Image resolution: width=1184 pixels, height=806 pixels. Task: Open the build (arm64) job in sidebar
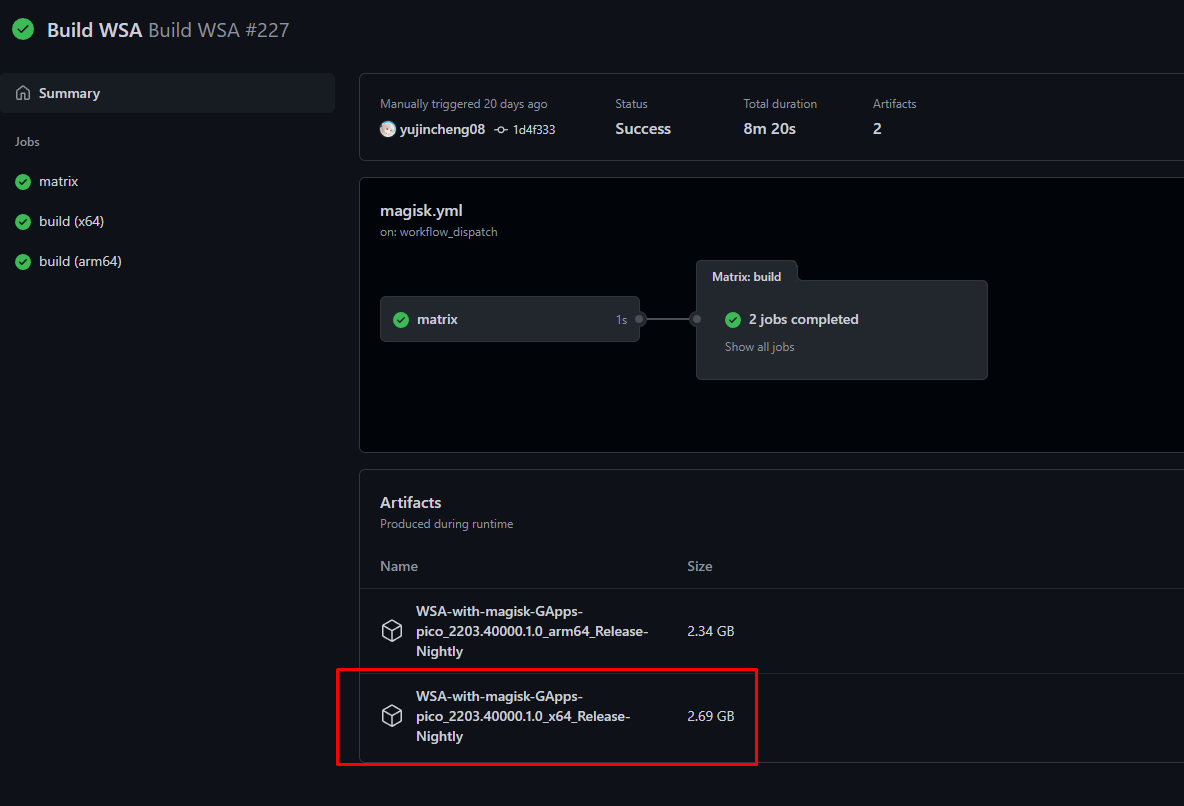tap(80, 262)
